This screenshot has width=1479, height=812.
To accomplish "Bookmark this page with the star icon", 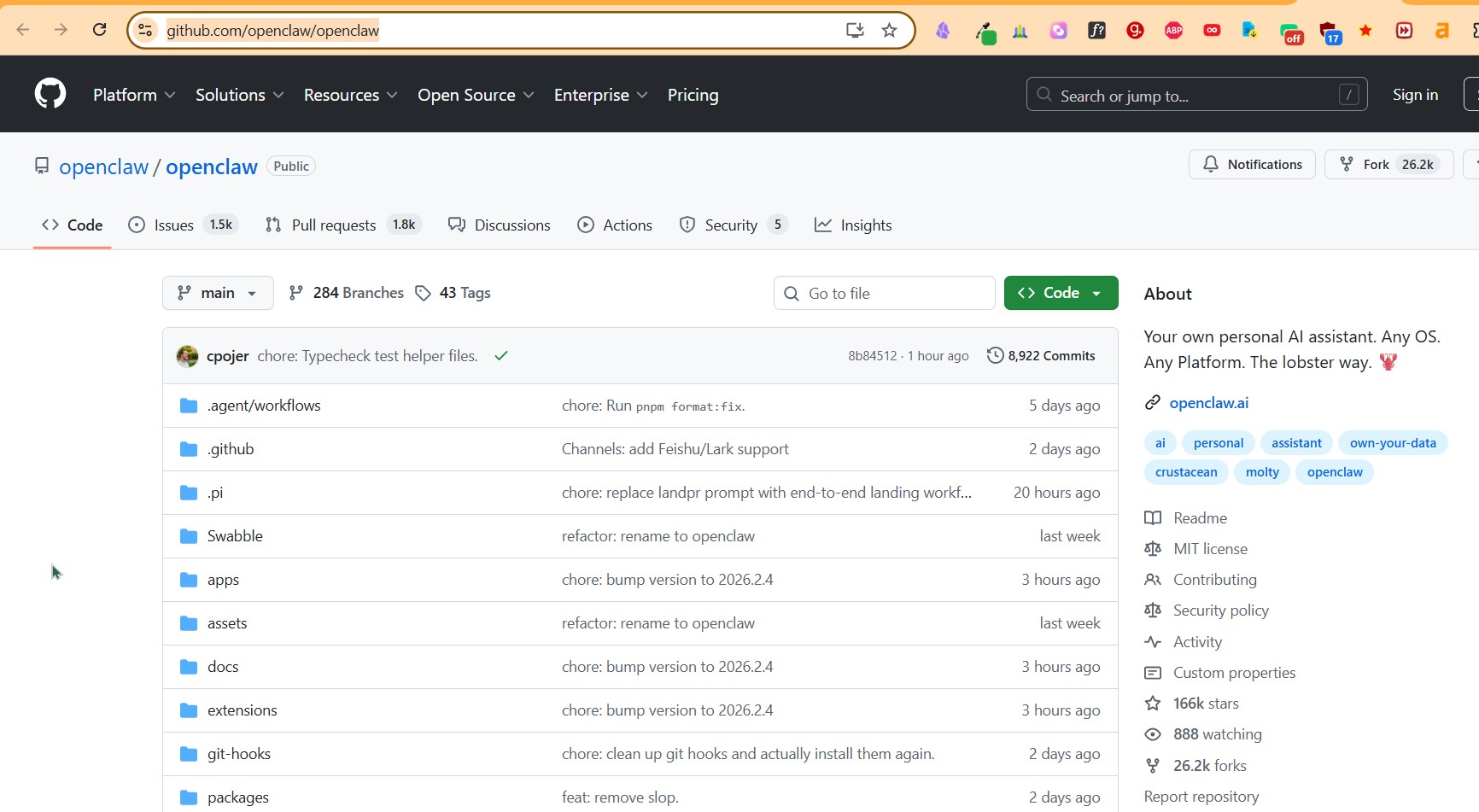I will point(889,31).
